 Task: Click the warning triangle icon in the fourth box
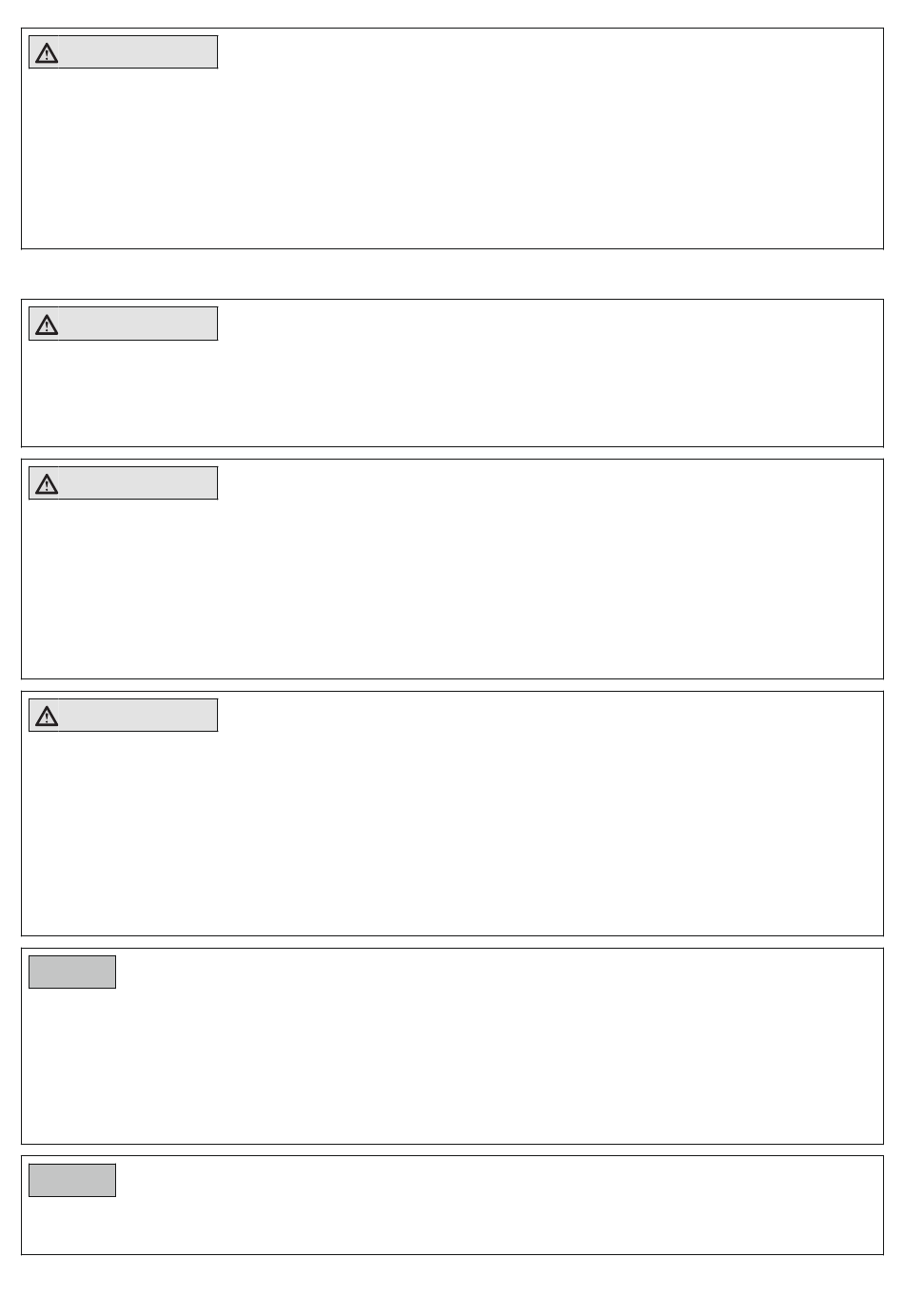click(x=47, y=716)
